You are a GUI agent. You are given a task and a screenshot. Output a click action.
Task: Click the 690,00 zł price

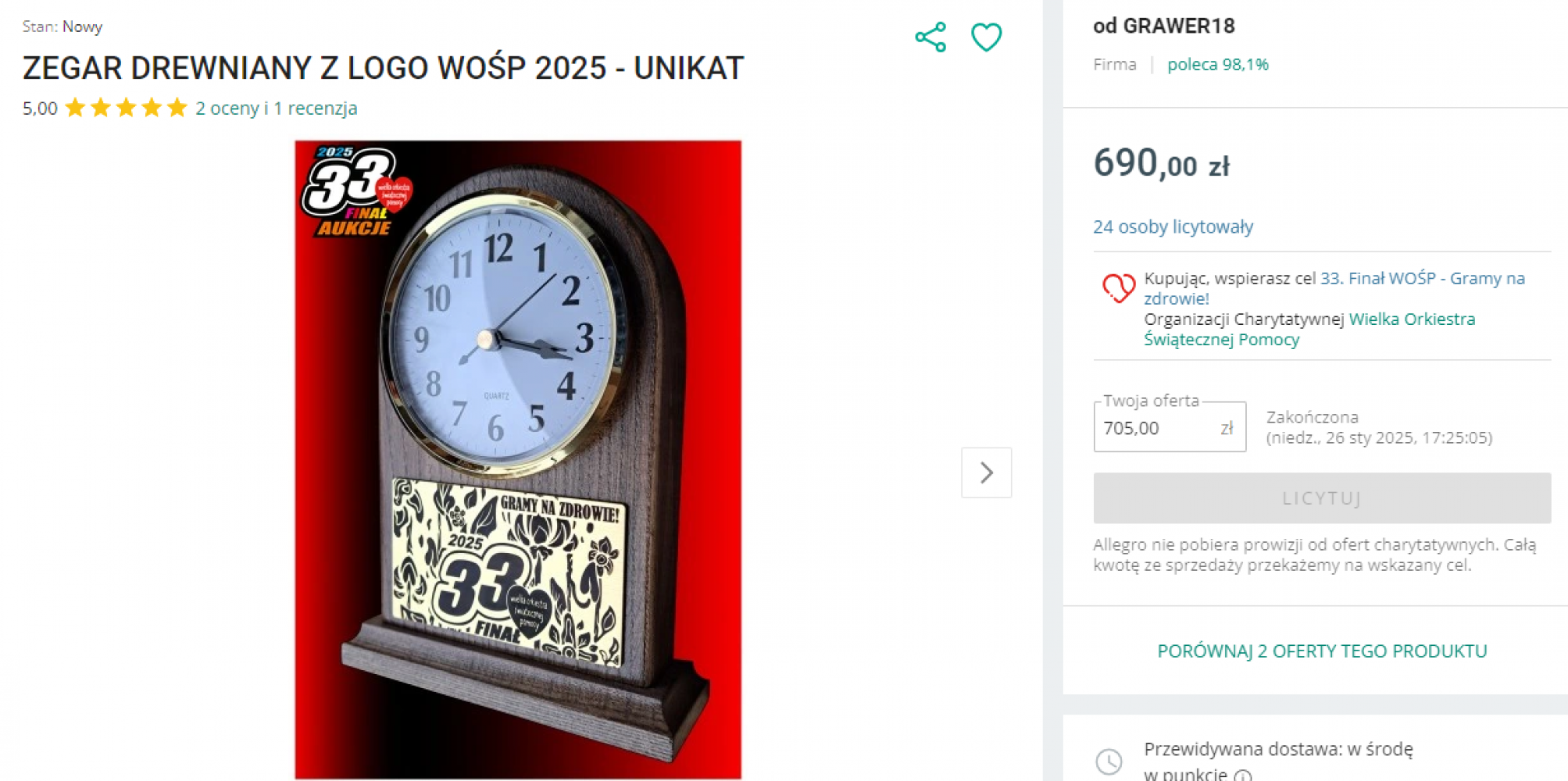coord(1161,163)
